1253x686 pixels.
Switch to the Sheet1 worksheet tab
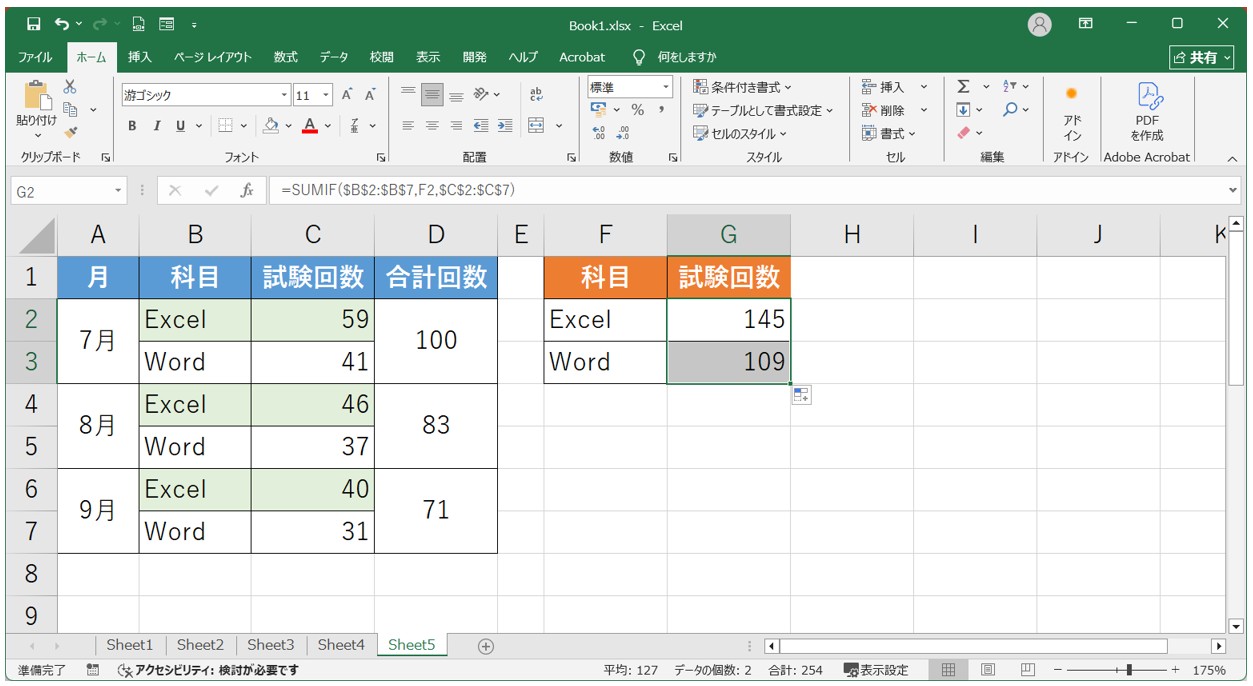point(130,645)
